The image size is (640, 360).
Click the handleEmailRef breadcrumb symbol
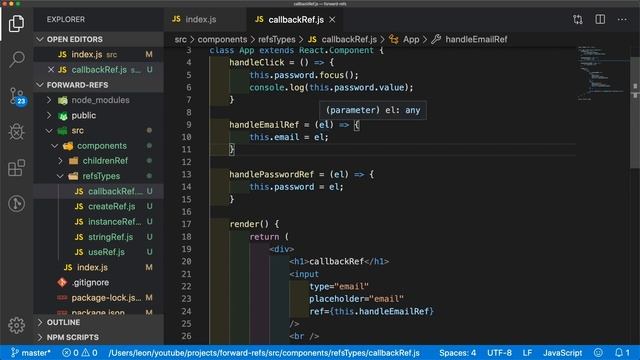469,39
